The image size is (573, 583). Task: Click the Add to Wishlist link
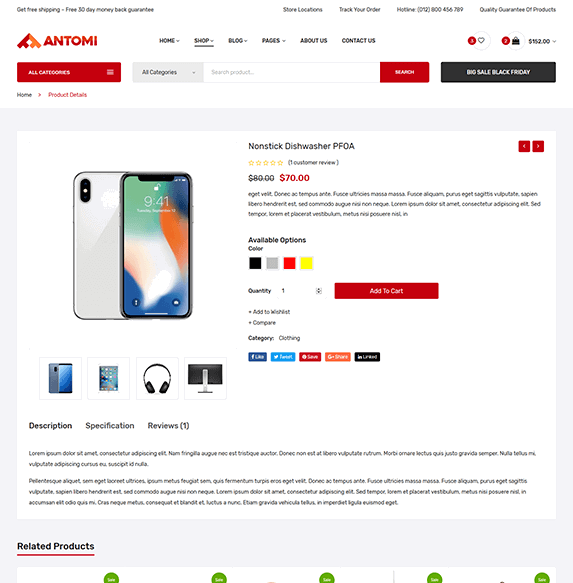[x=269, y=312]
